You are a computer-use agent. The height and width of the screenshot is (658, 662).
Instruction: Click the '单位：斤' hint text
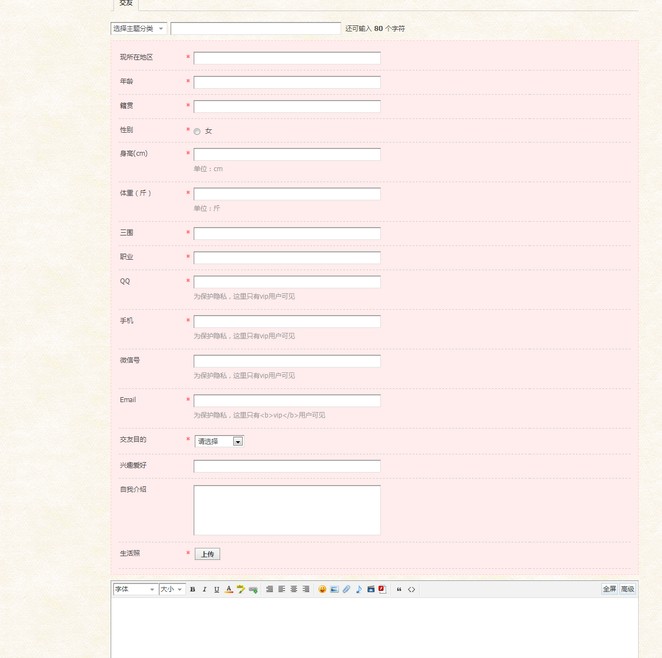tap(207, 209)
